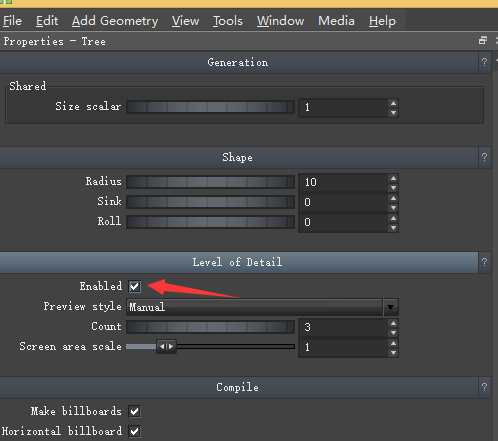Image resolution: width=498 pixels, height=441 pixels.
Task: Open the Tools menu
Action: [228, 21]
